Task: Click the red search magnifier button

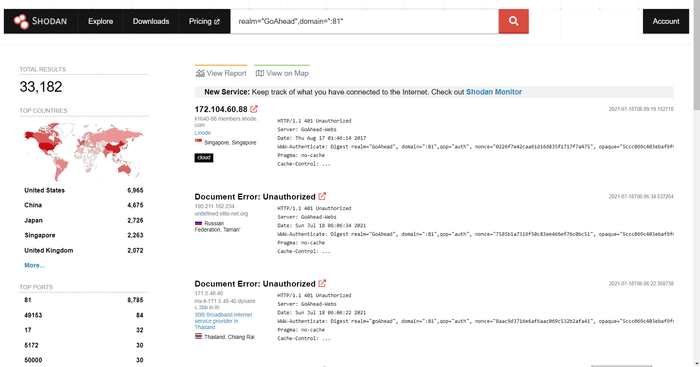Action: [513, 21]
